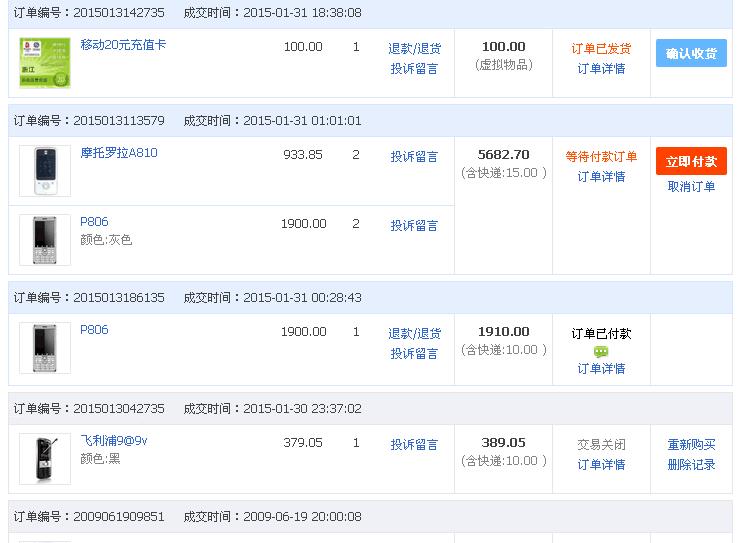The width and height of the screenshot is (737, 543).
Task: Open 投诉留言 for the 移动20元充值卡 item
Action: pyautogui.click(x=414, y=69)
